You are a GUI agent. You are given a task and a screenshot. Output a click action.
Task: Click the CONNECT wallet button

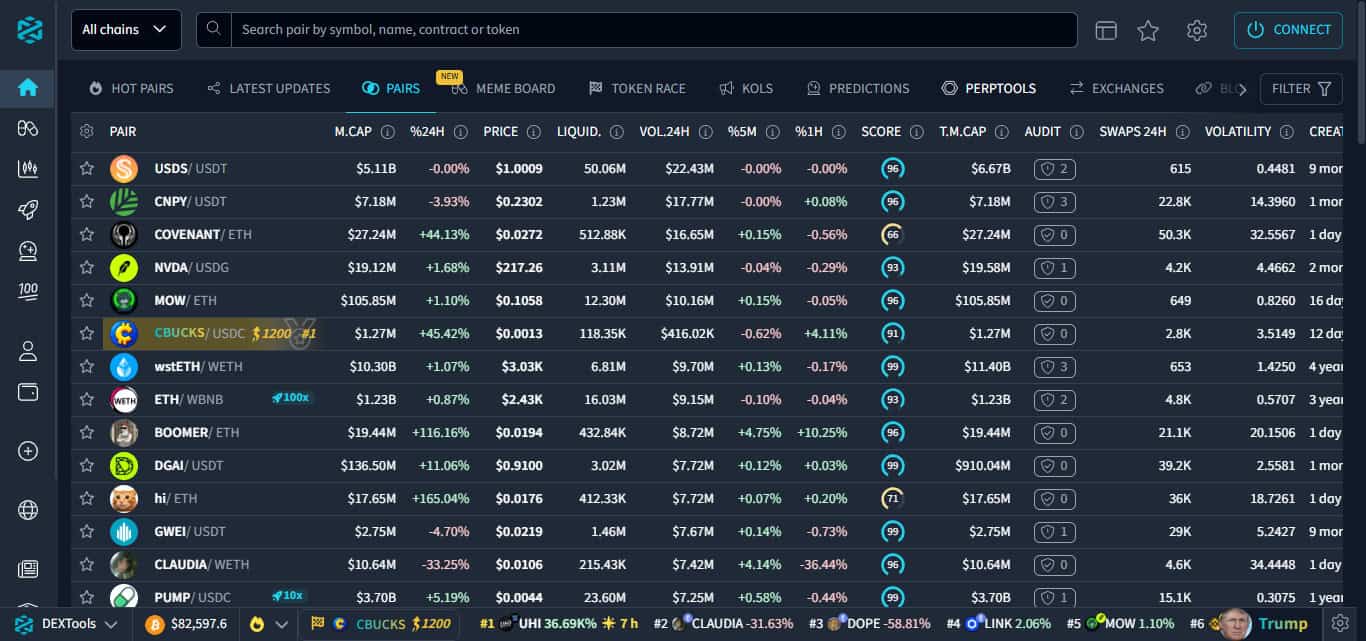pyautogui.click(x=1288, y=30)
